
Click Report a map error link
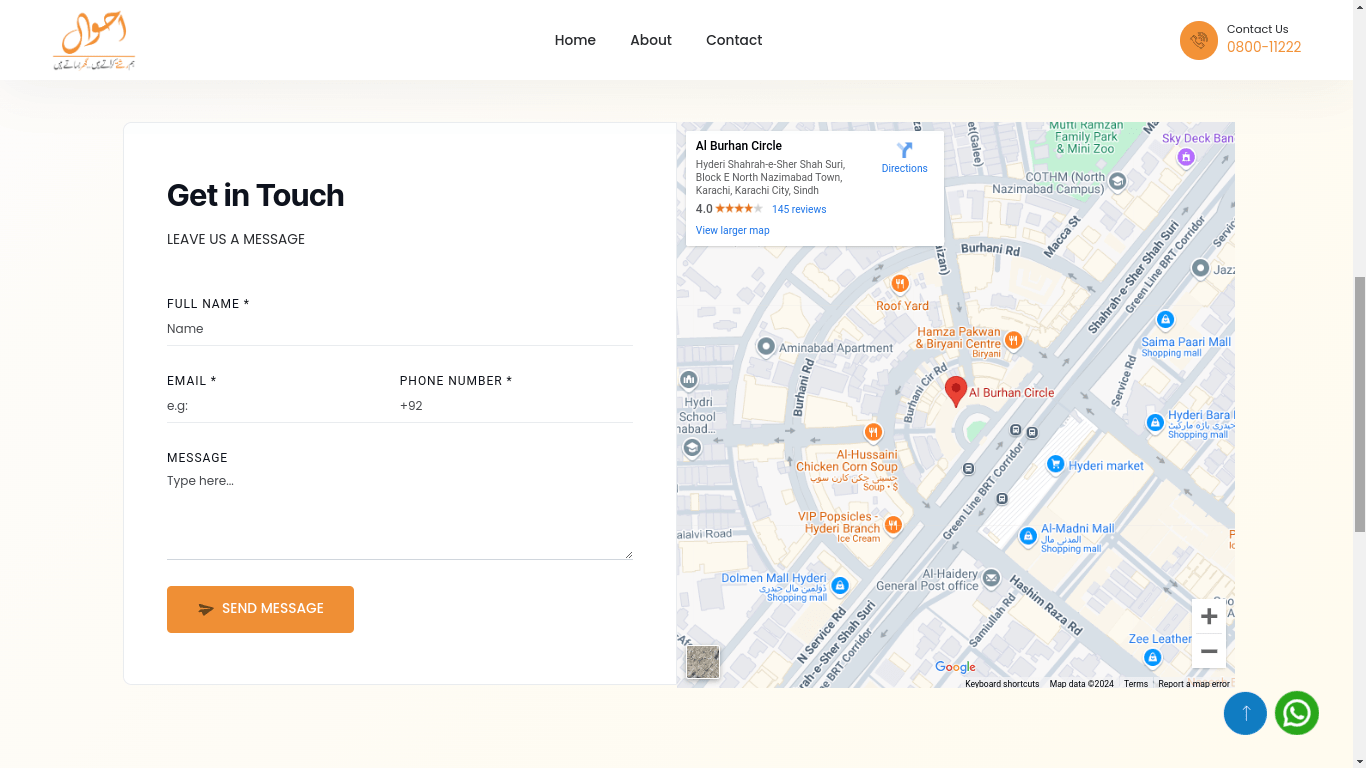(x=1194, y=684)
